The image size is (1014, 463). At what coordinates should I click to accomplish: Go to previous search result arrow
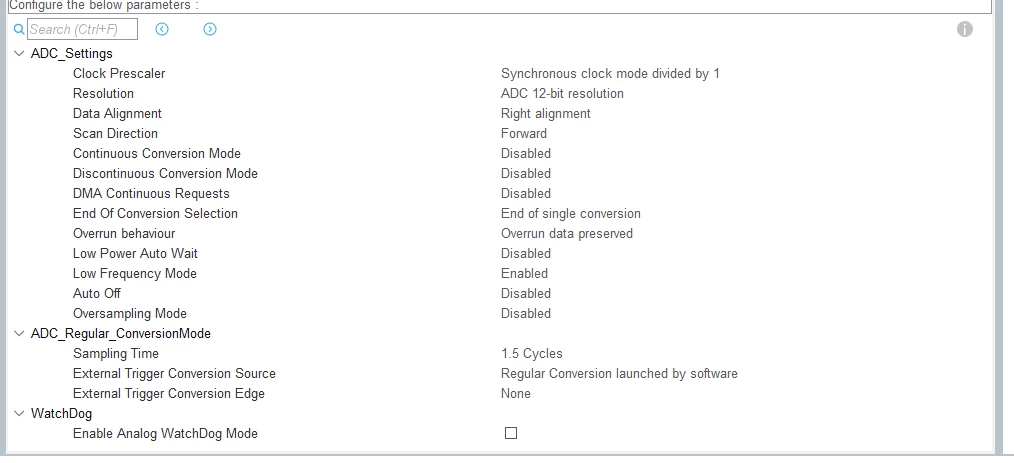[162, 29]
